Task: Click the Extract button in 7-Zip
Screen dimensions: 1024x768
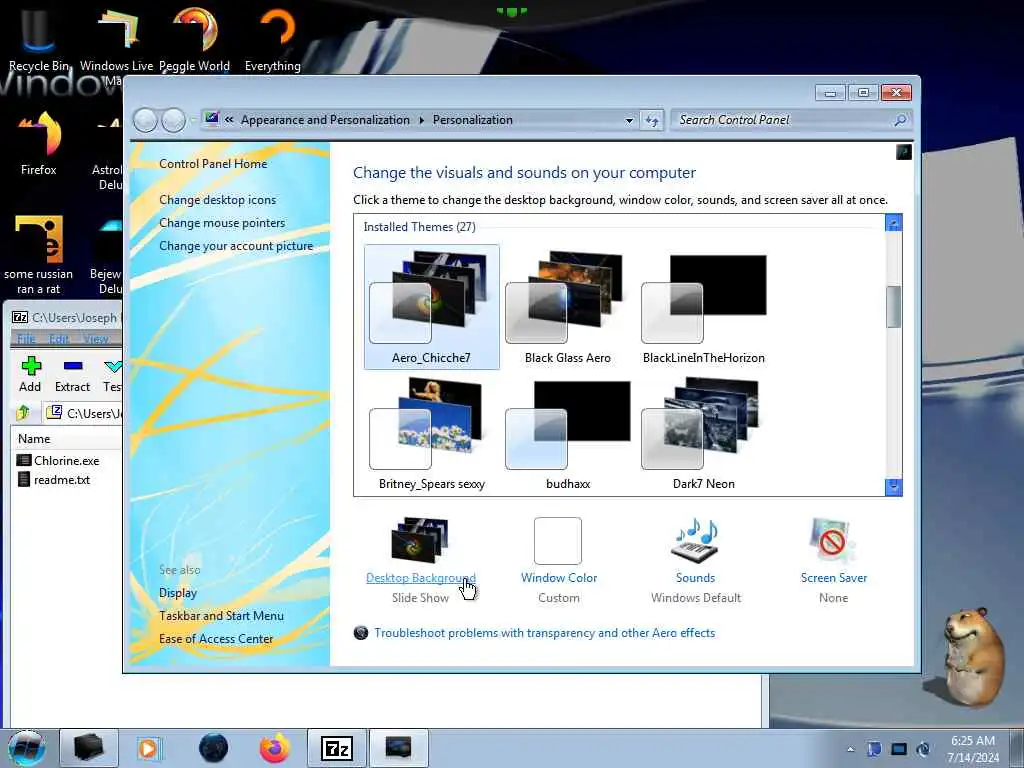Action: [72, 375]
